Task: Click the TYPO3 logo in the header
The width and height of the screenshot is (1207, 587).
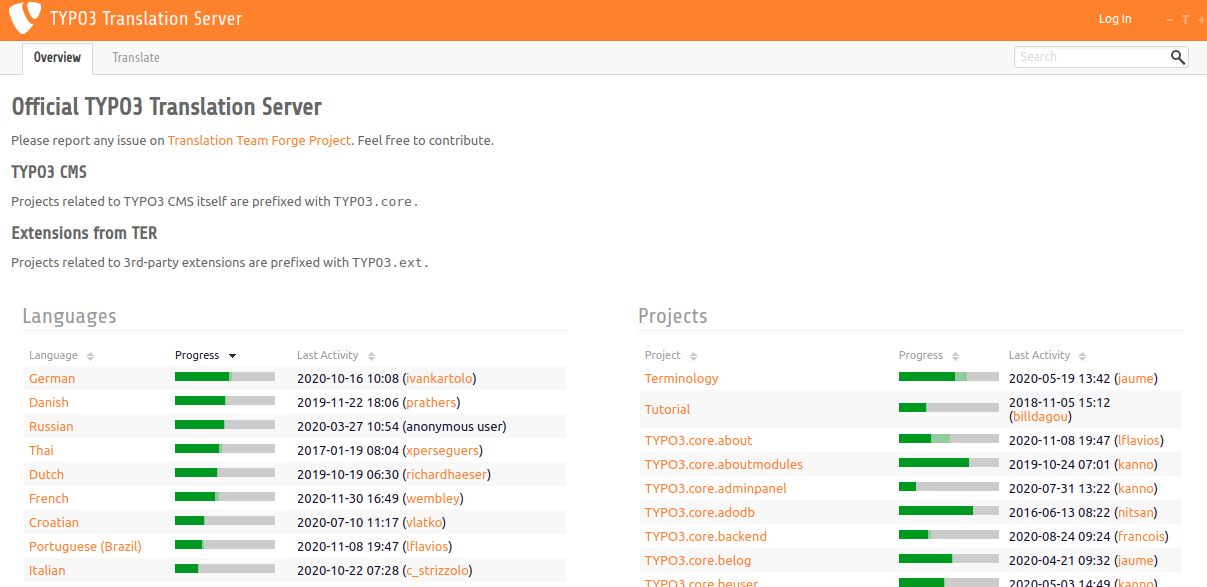Action: [24, 18]
